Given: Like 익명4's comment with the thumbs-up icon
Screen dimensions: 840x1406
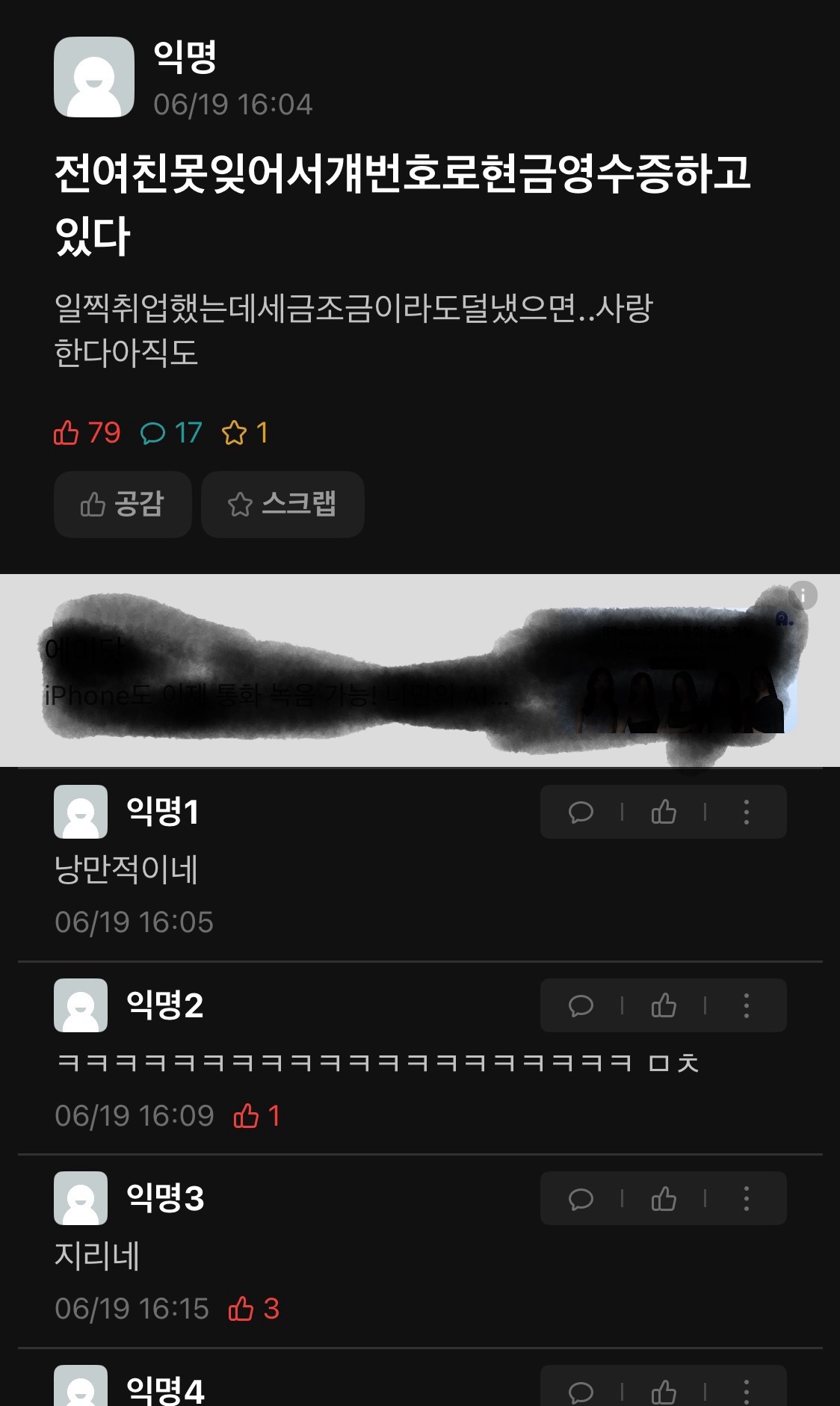Looking at the screenshot, I should pos(664,1392).
